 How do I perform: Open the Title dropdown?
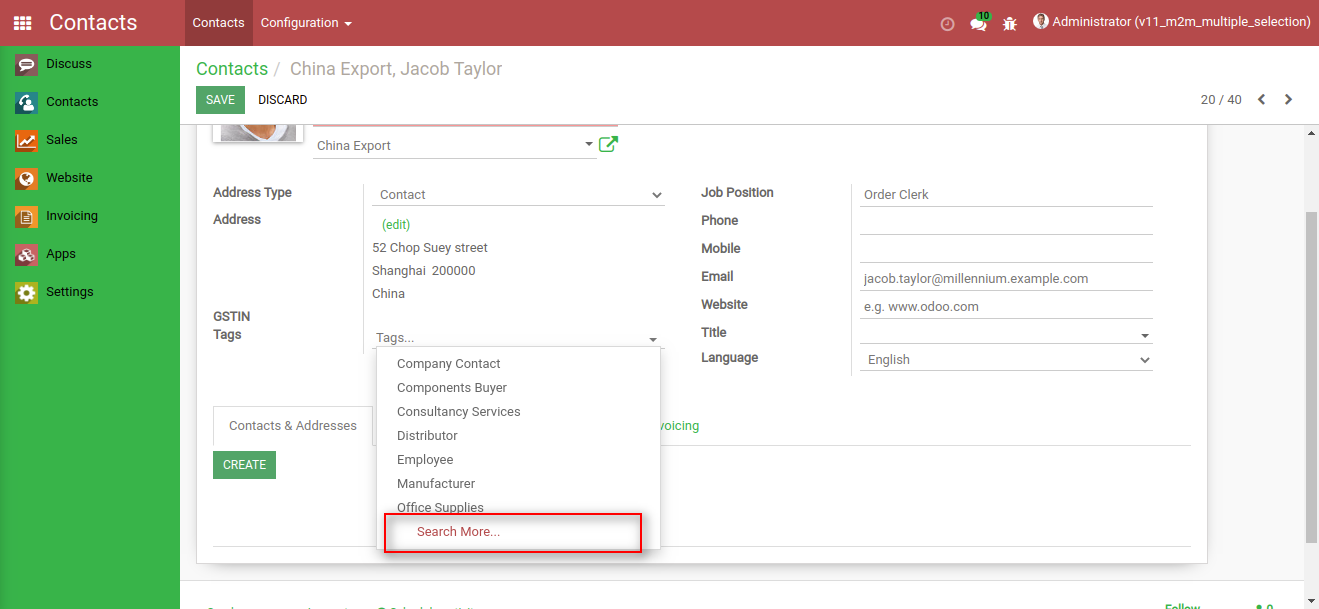(x=1006, y=335)
